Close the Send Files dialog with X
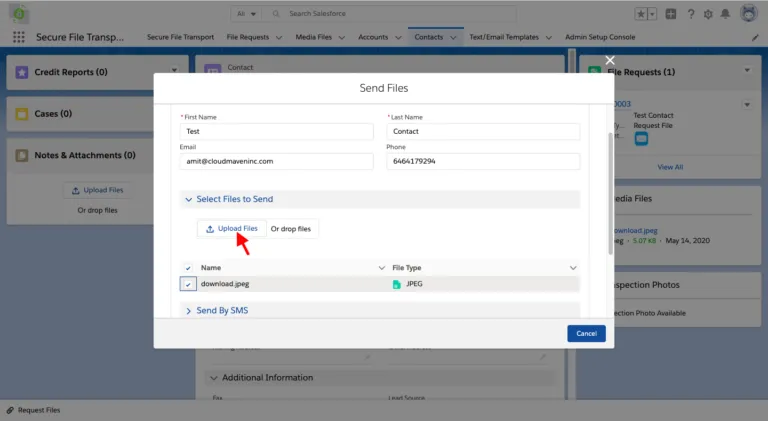This screenshot has width=768, height=421. 610,60
